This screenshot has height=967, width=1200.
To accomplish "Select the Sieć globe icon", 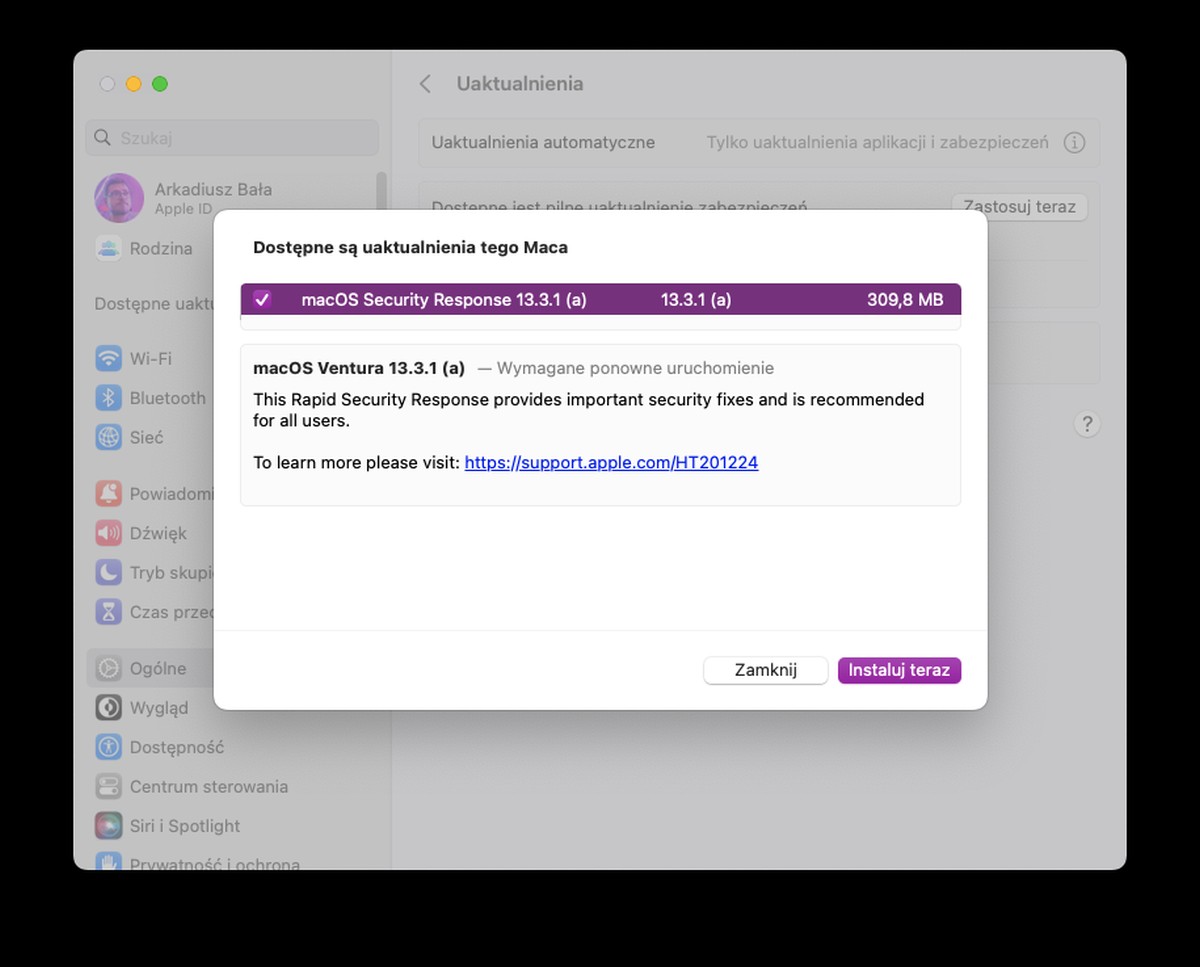I will click(x=108, y=437).
